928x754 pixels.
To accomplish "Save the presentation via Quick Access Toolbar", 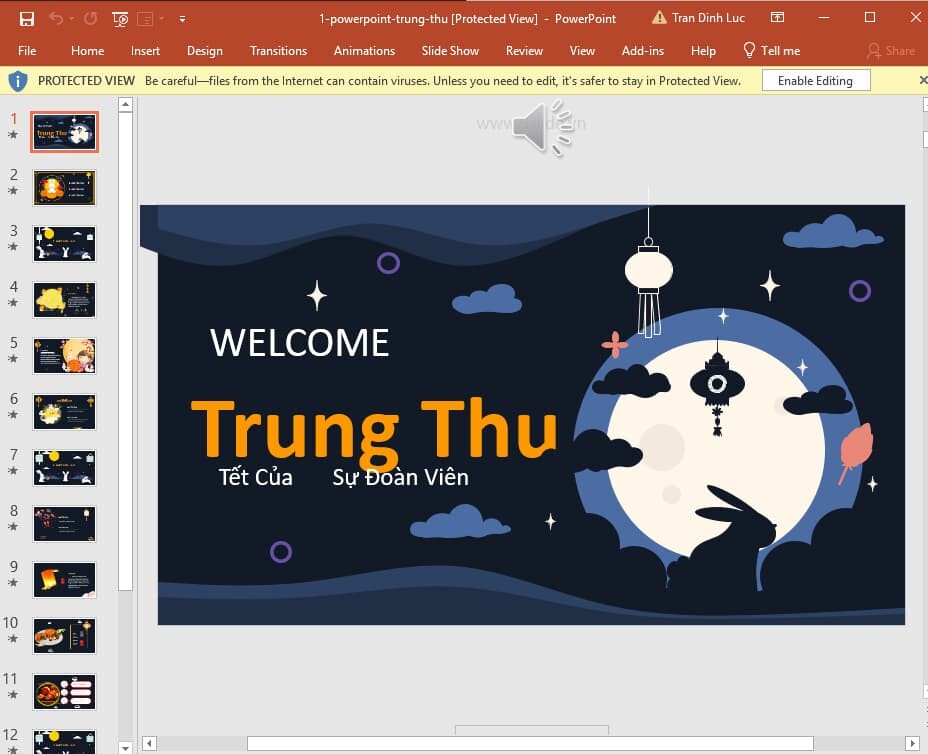I will coord(28,18).
